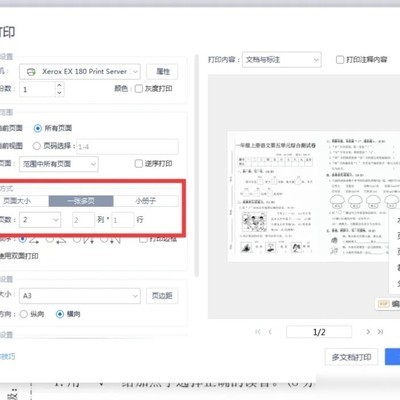Switch to the 小册子 booklet tab
The height and width of the screenshot is (400, 400).
point(146,201)
